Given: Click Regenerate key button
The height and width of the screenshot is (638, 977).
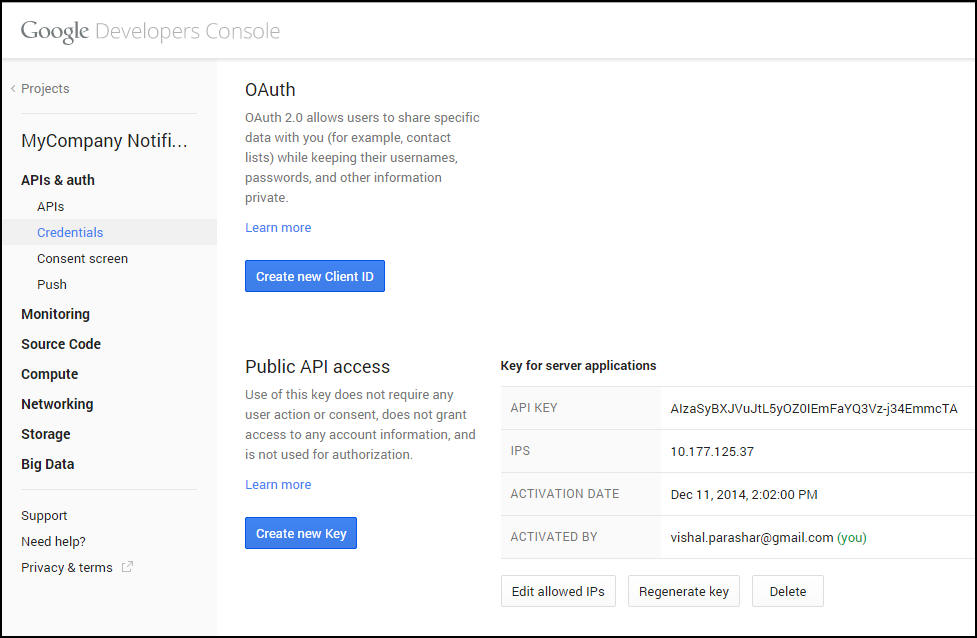Looking at the screenshot, I should pyautogui.click(x=684, y=591).
